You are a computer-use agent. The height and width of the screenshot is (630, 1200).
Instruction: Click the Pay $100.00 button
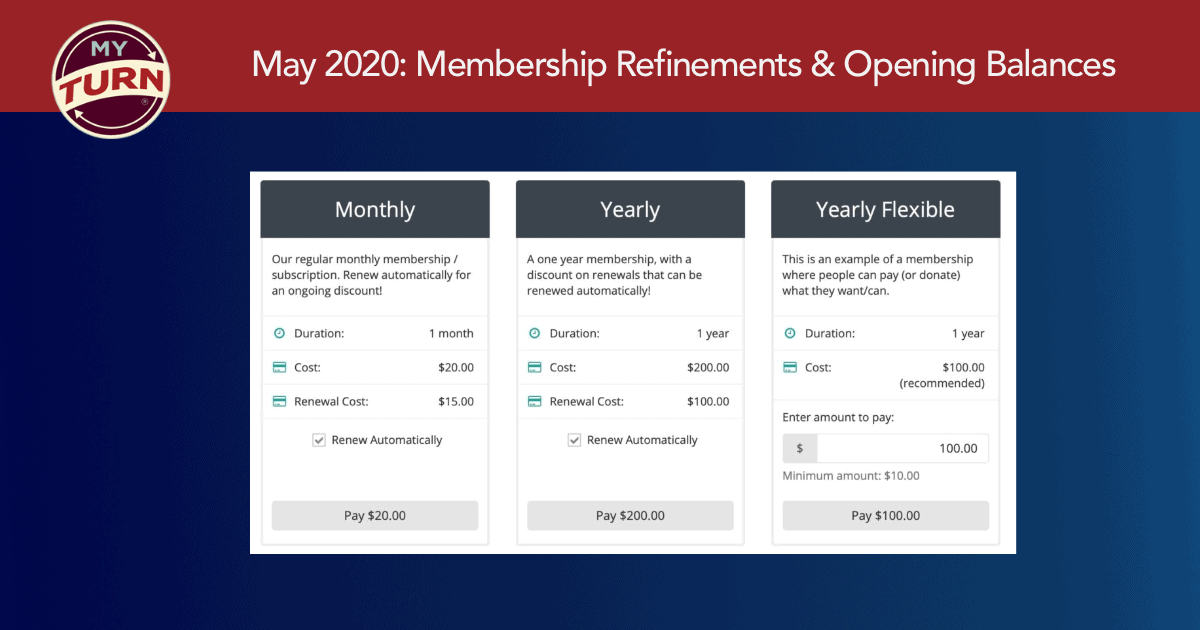pyautogui.click(x=885, y=515)
